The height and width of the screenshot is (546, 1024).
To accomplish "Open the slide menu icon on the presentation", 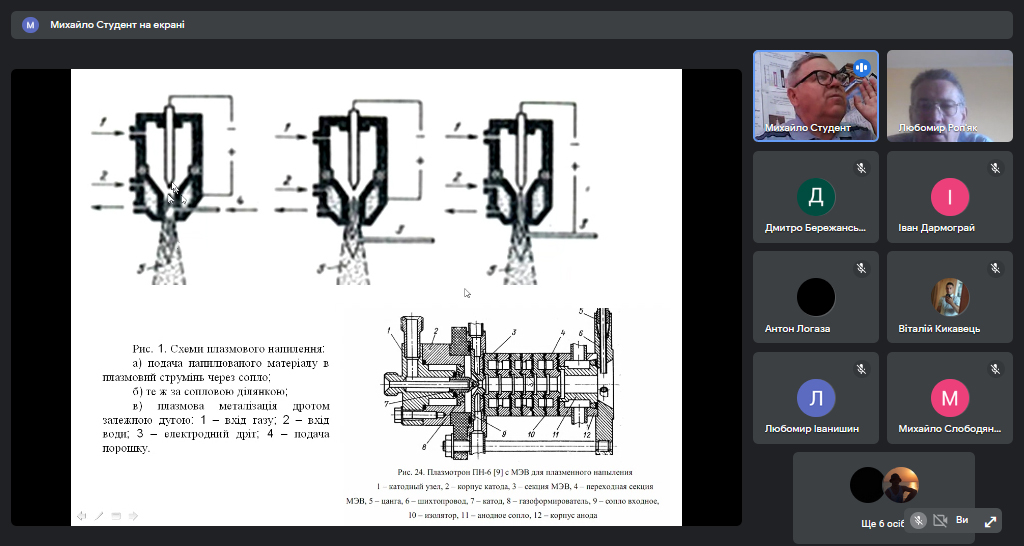I will (x=116, y=516).
